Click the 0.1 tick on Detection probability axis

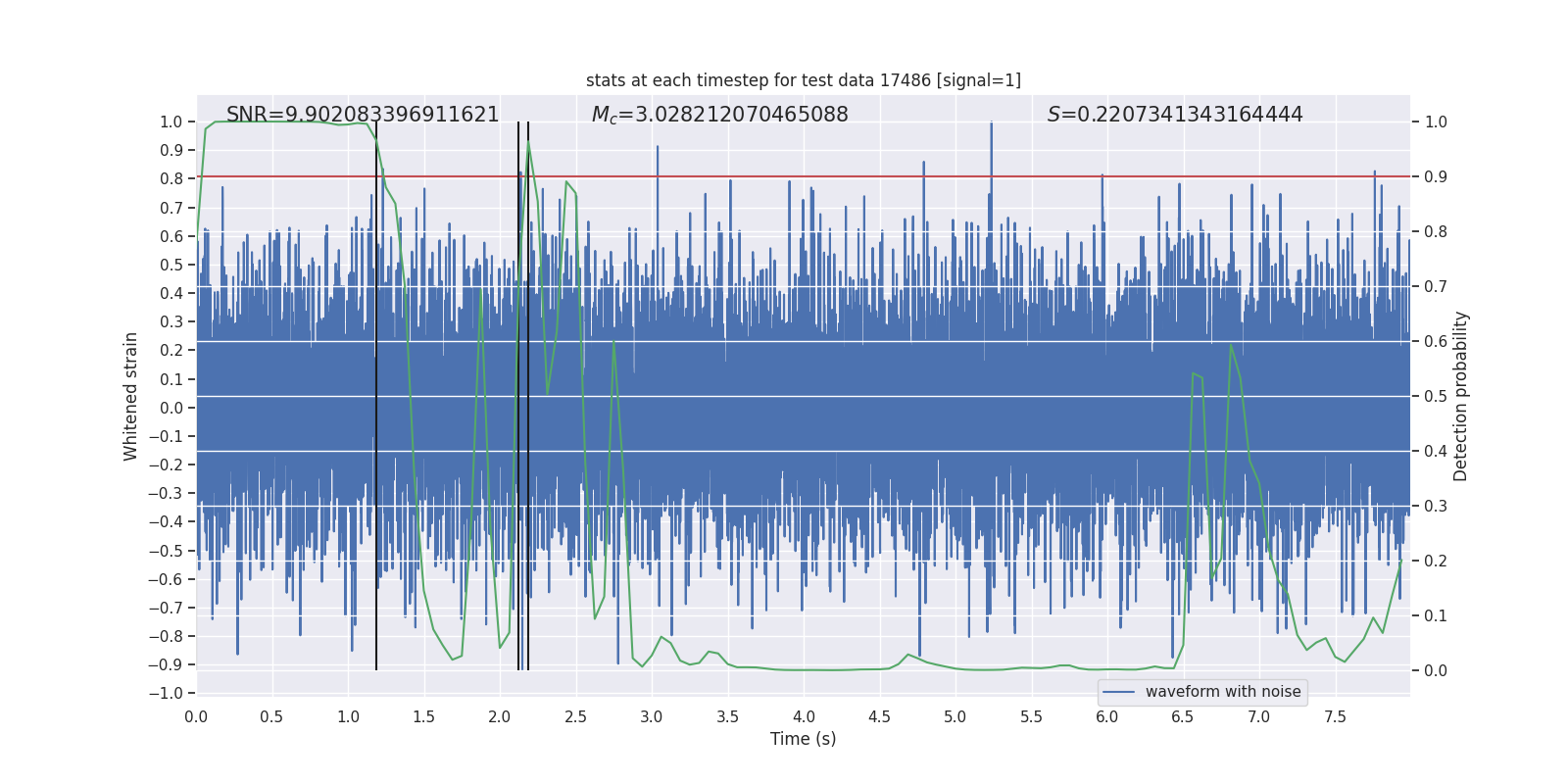coord(1436,616)
